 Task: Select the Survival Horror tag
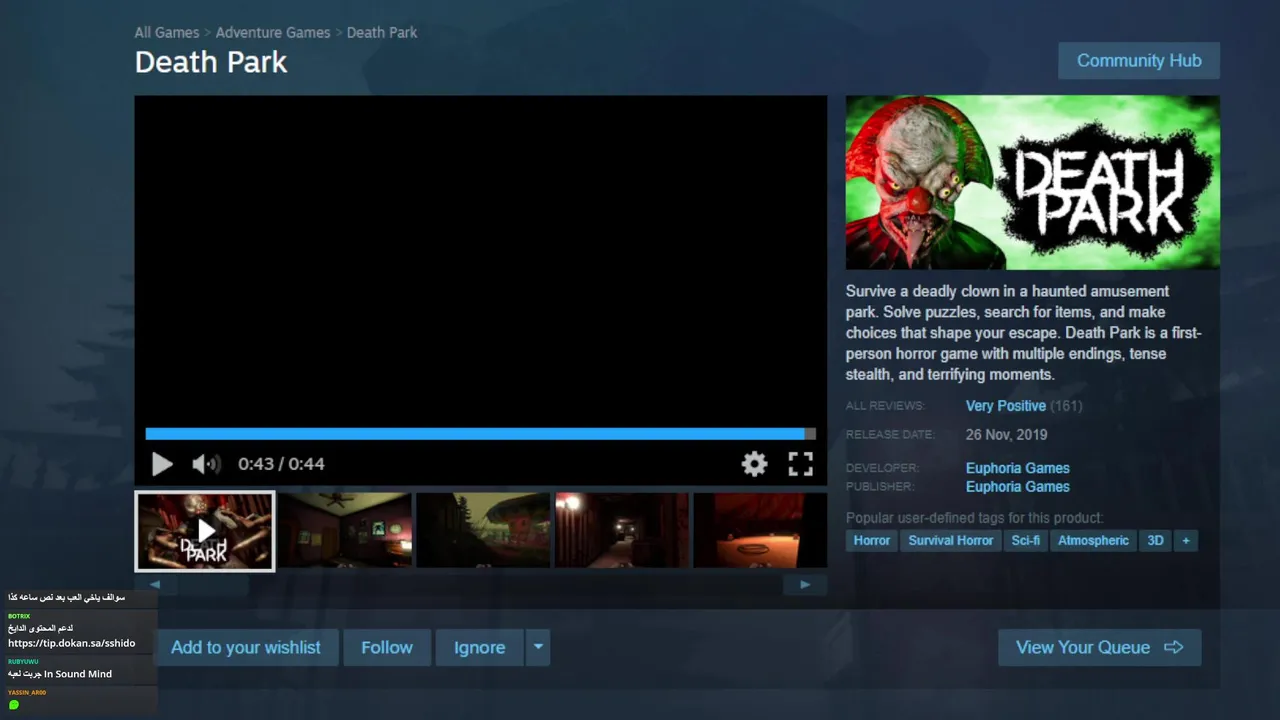tap(951, 540)
